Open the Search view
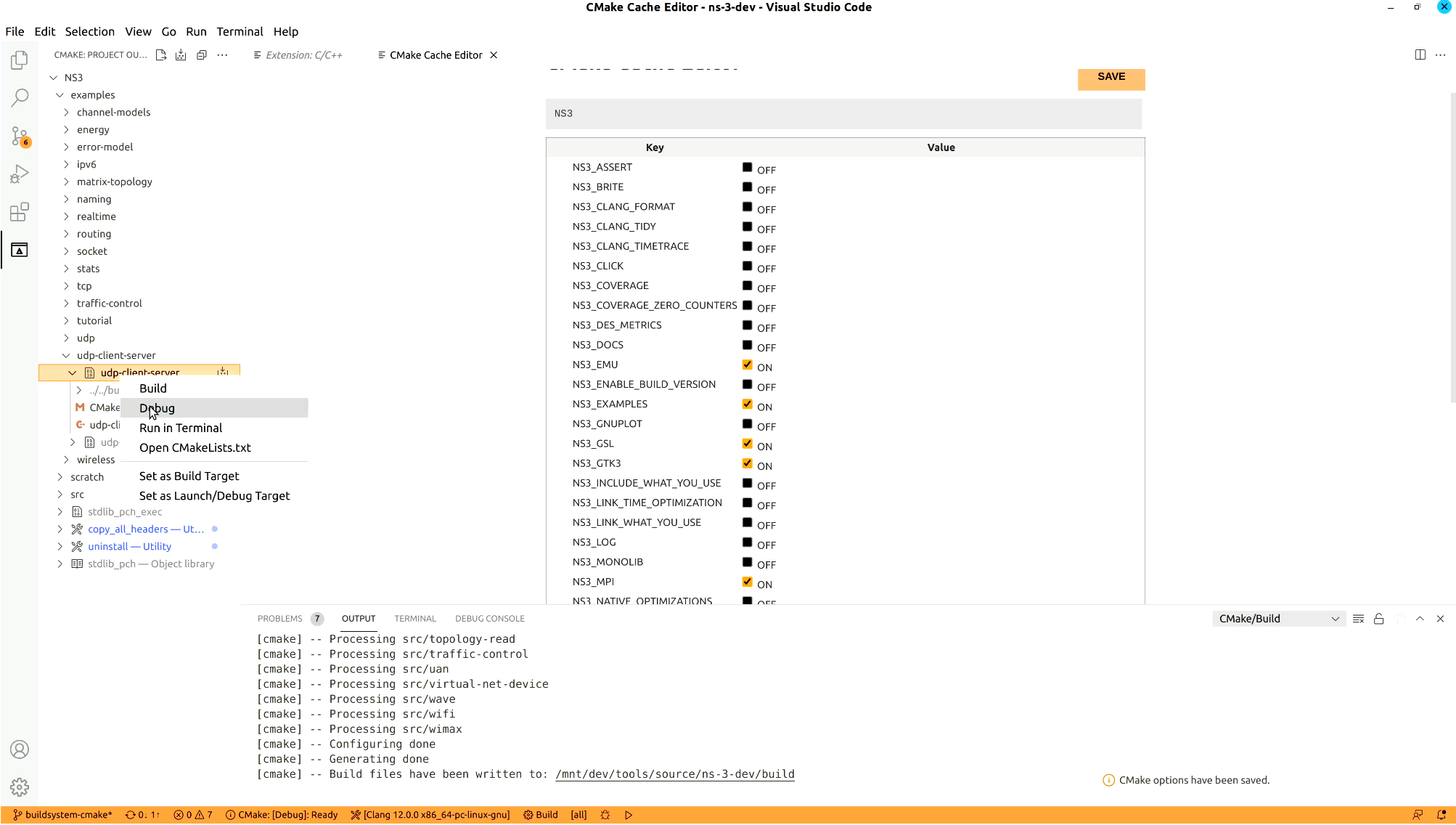This screenshot has height=825, width=1456. coord(19,97)
